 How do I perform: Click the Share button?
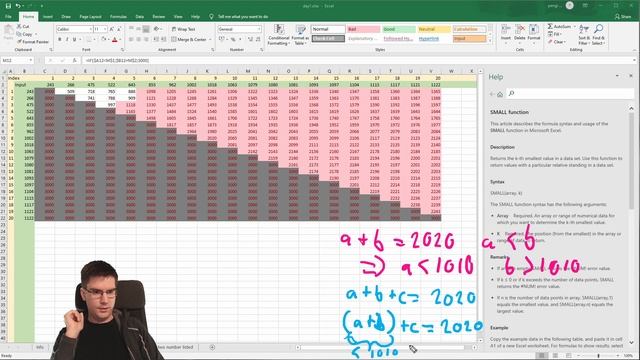pos(623,17)
